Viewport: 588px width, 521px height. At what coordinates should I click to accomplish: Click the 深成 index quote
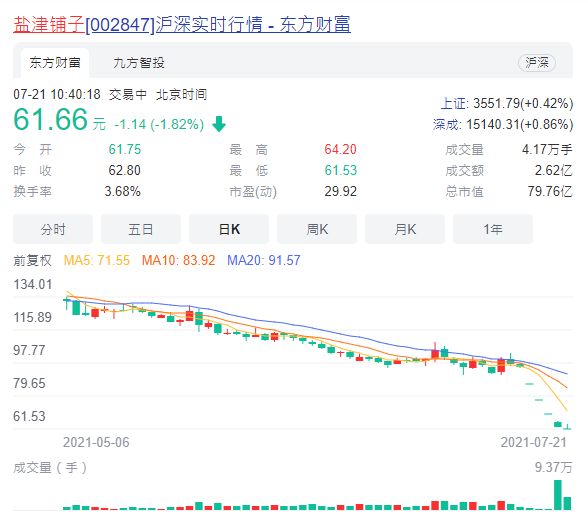[503, 125]
